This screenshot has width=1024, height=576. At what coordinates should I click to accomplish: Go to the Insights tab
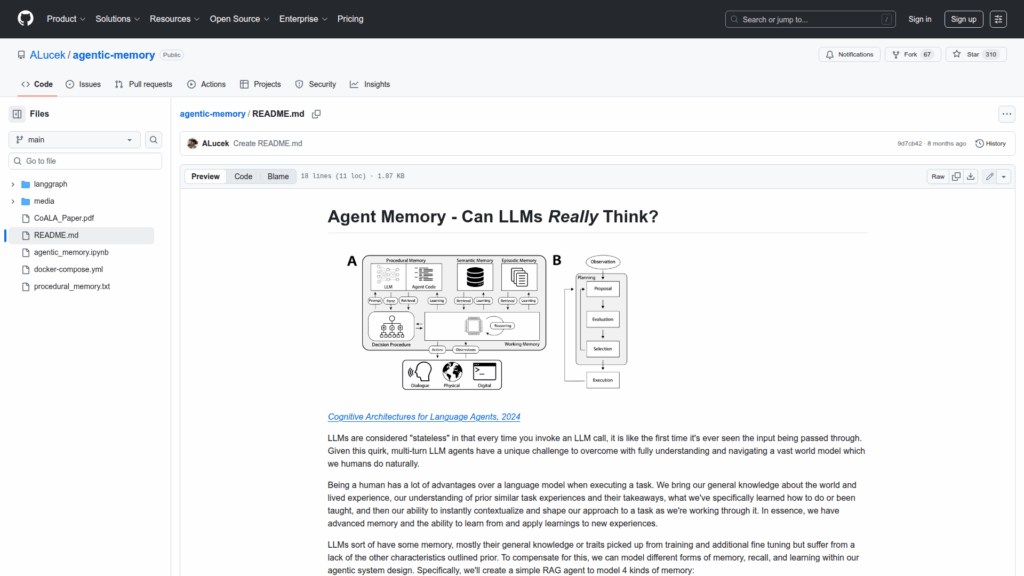pos(370,84)
